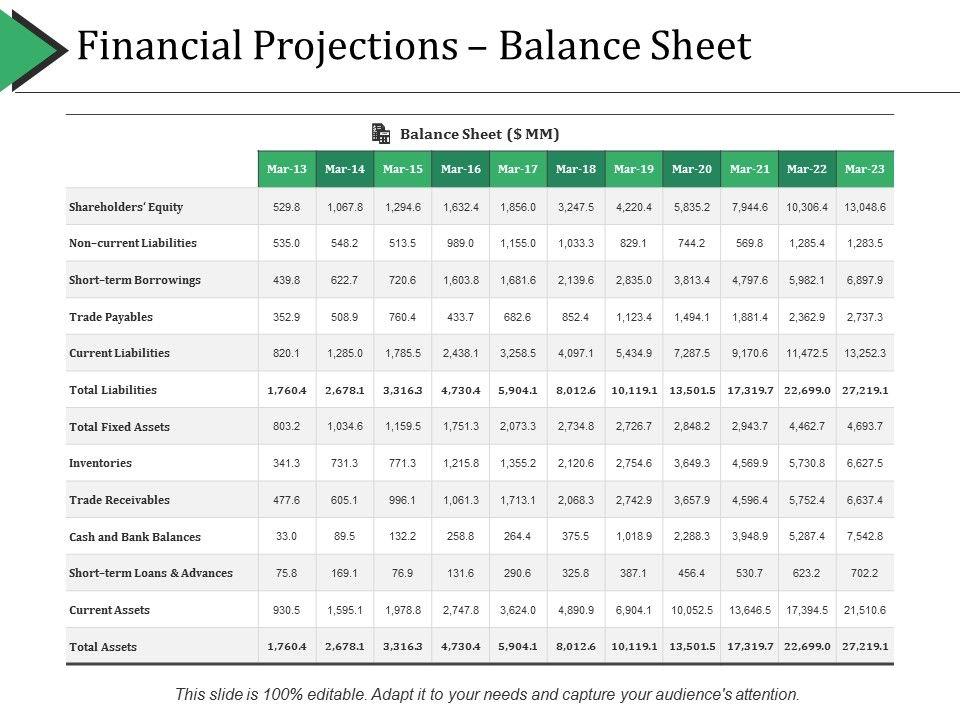Click the Mar-23 column header
The width and height of the screenshot is (960, 720).
(865, 169)
